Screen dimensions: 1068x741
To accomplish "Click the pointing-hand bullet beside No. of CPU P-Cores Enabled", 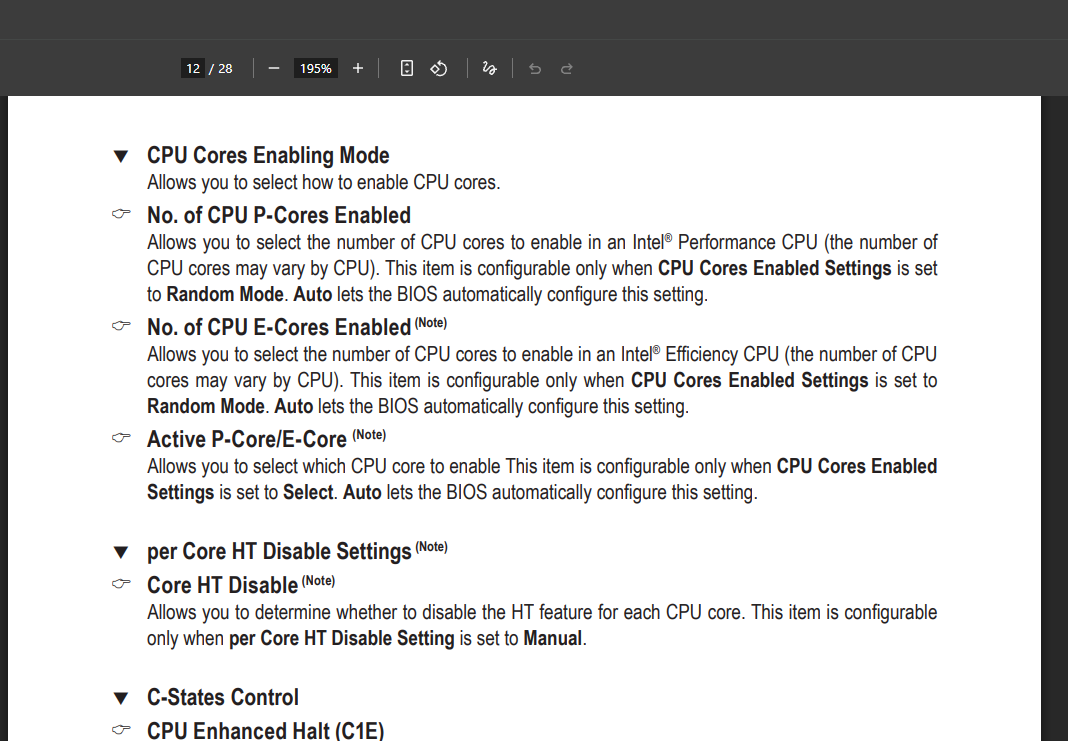I will coord(121,214).
